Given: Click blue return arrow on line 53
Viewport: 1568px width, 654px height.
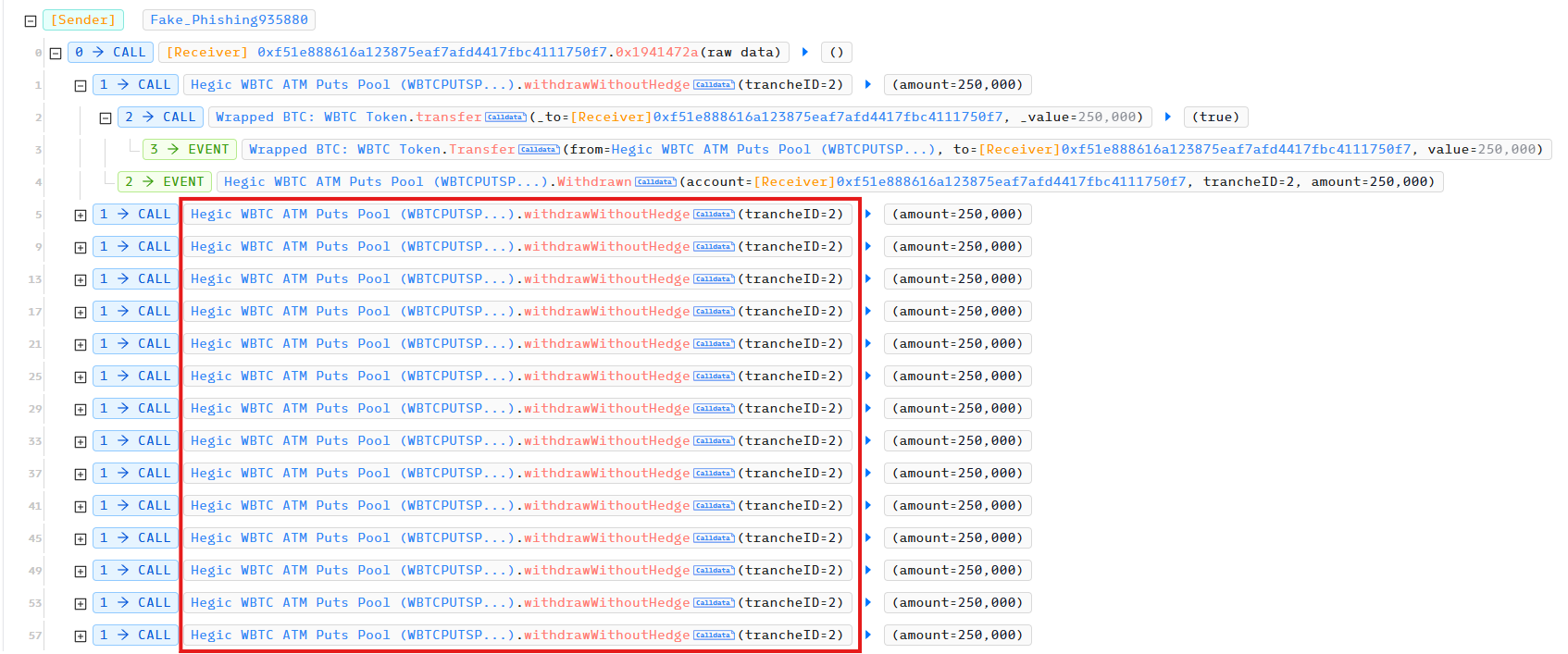Looking at the screenshot, I should [x=867, y=602].
